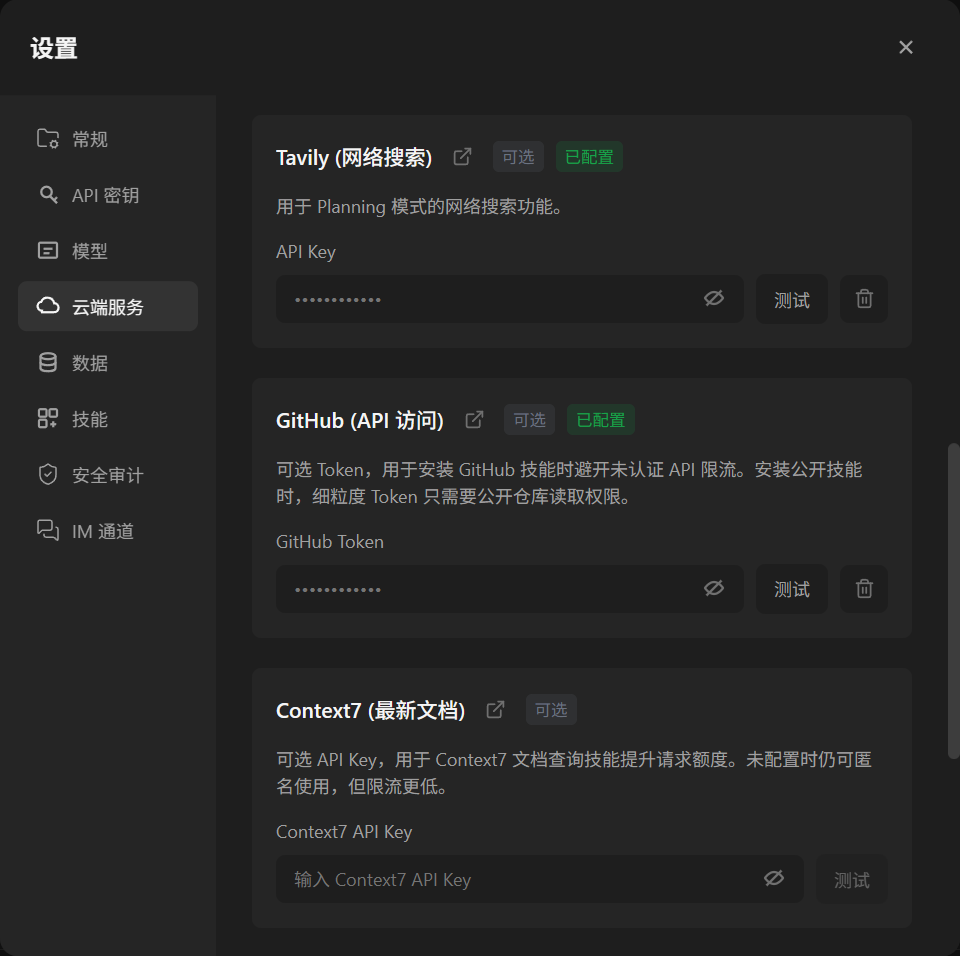Open the 常规 general settings section

pos(108,139)
